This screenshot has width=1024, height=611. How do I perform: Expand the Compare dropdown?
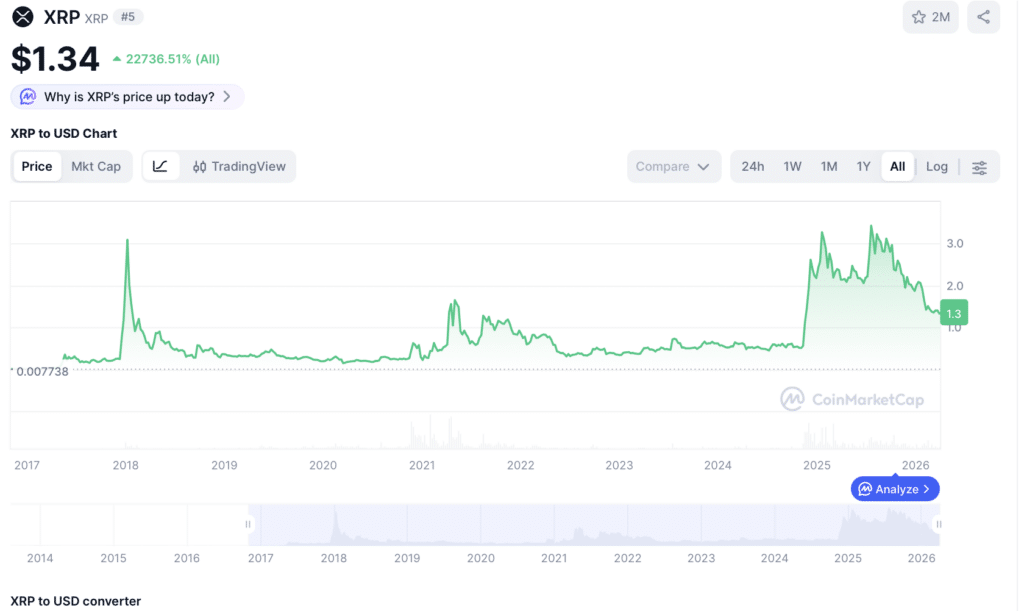click(x=673, y=166)
